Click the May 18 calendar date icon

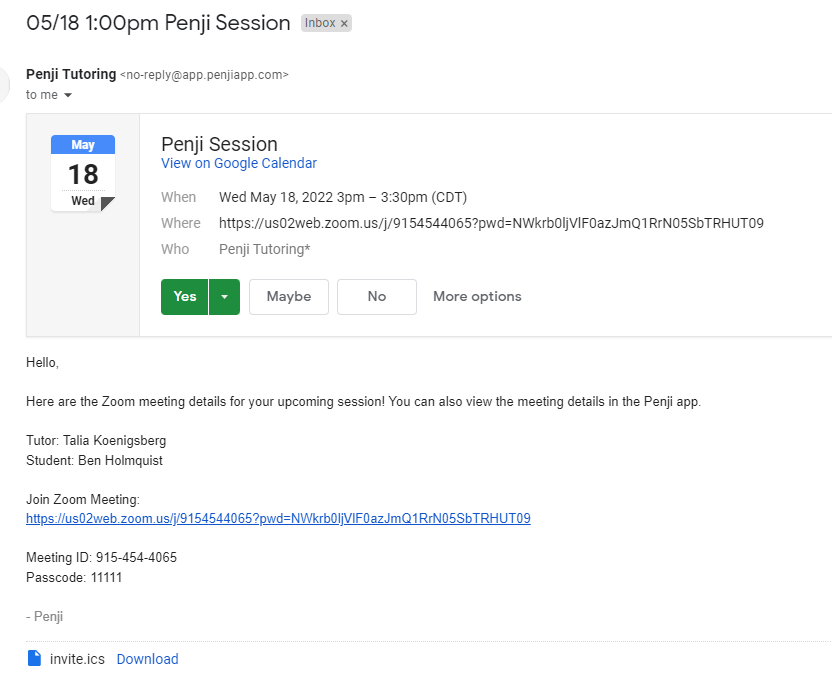(x=83, y=173)
